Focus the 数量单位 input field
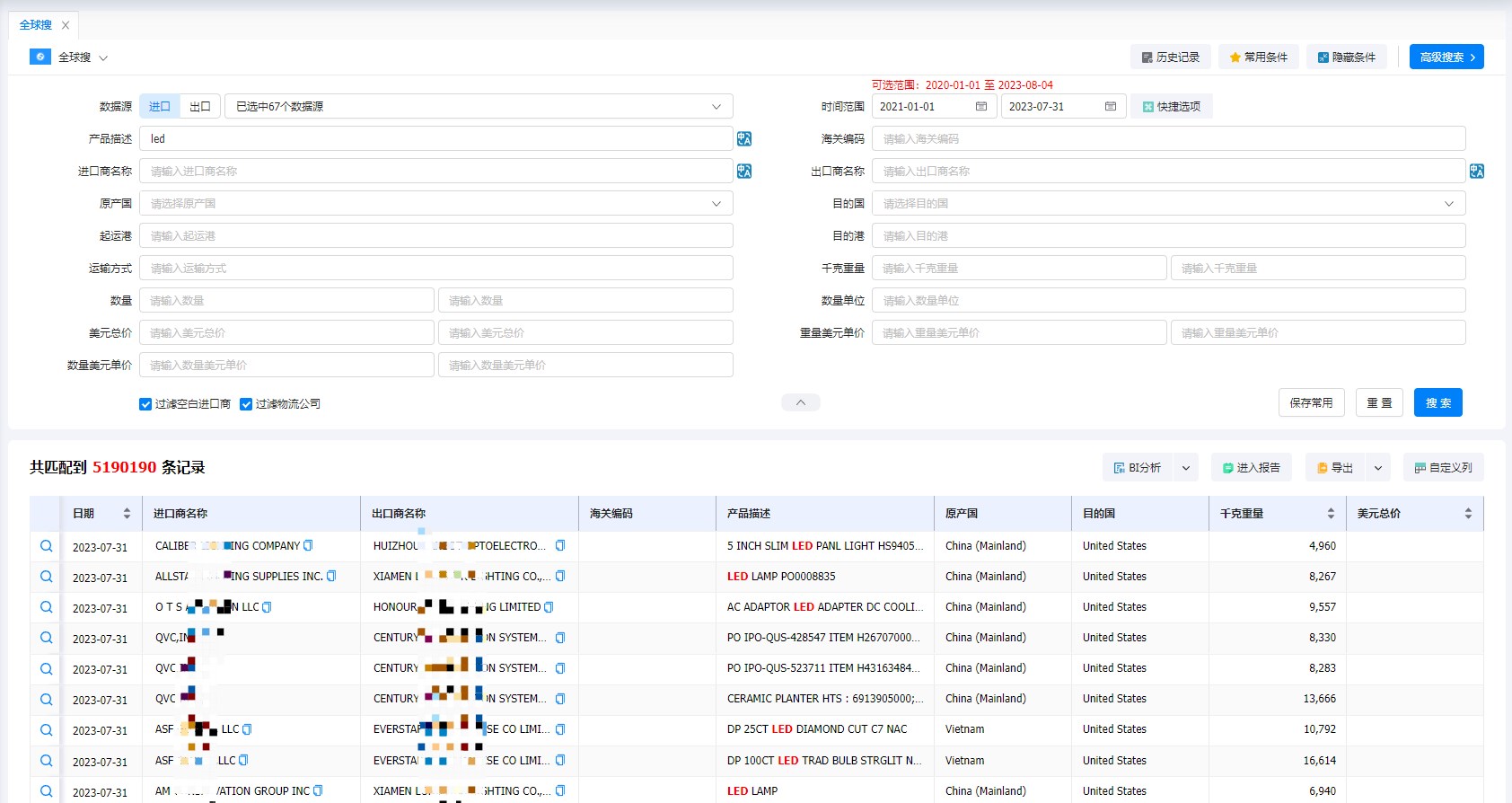This screenshot has height=803, width=1512. pyautogui.click(x=1169, y=300)
